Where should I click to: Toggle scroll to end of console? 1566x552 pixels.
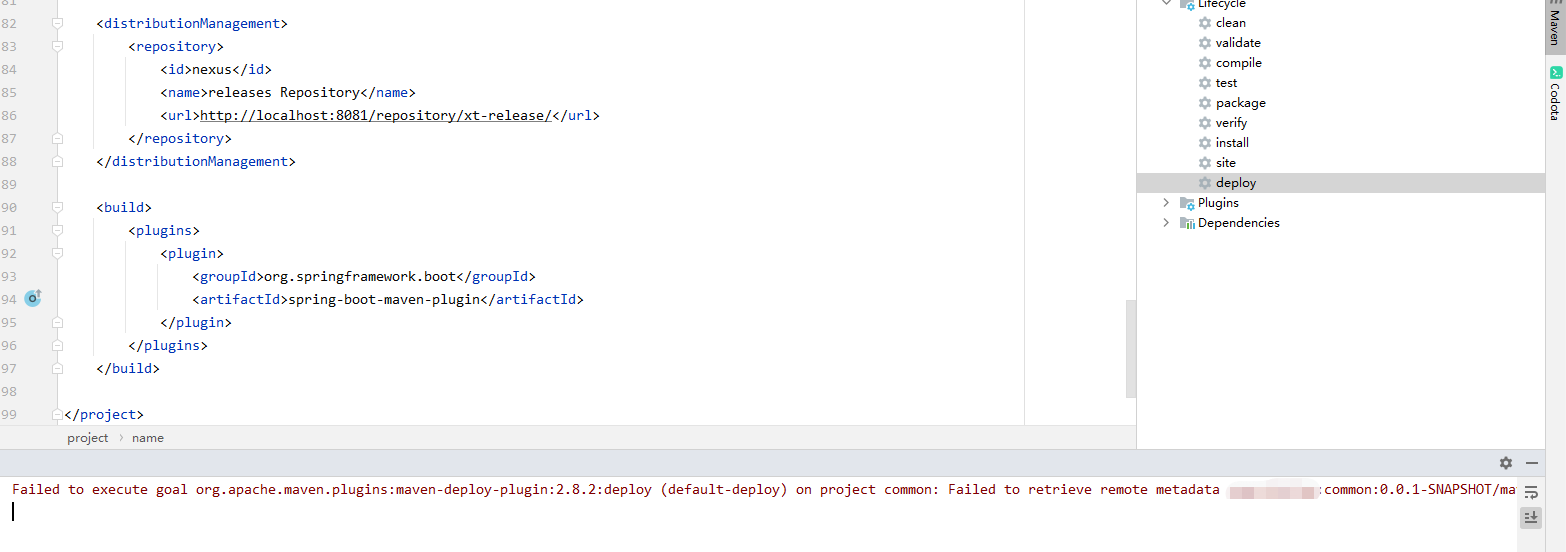[1531, 517]
